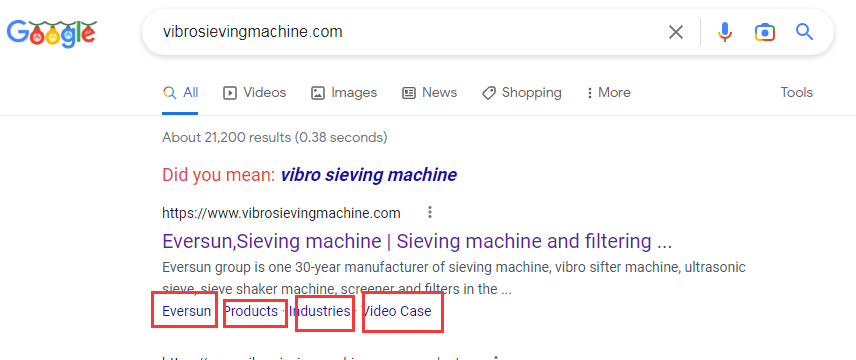Screen dimensions: 856x360
Task: Submit query with blue magnifier icon
Action: pos(805,32)
